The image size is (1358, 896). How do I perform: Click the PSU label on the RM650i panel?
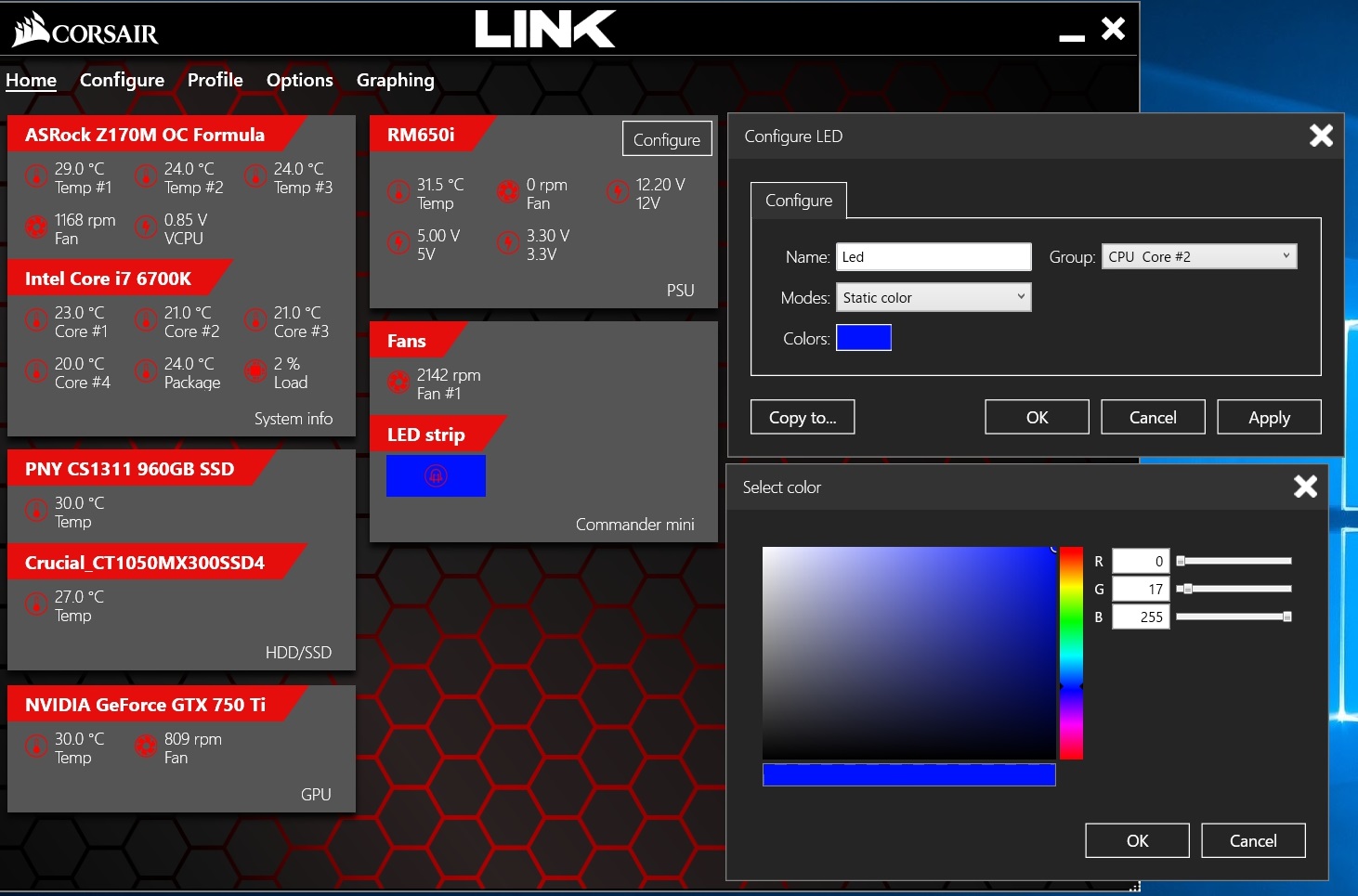coord(680,291)
